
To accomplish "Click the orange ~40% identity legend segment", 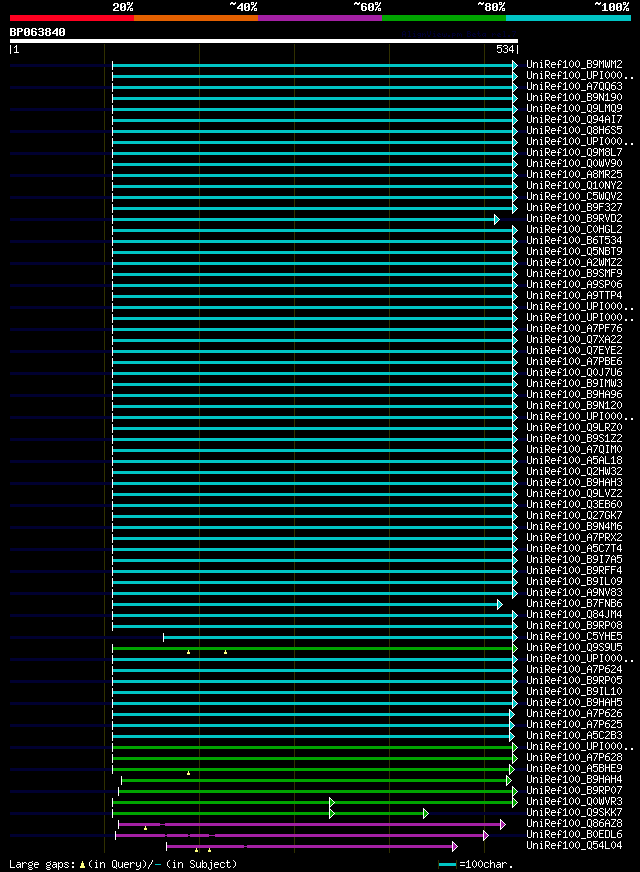I will click(x=196, y=18).
